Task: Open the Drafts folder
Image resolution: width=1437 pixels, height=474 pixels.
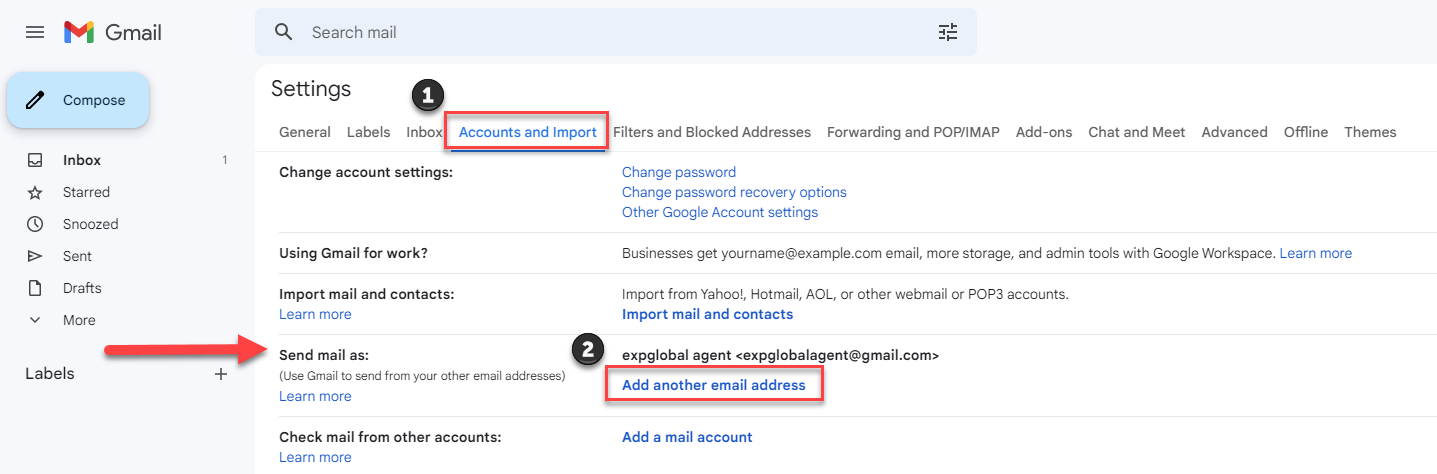Action: click(x=82, y=288)
